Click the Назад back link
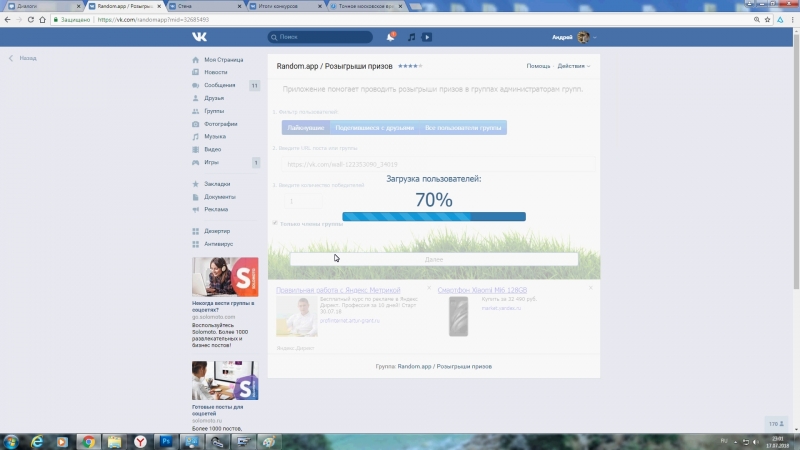Viewport: 800px width, 450px height. 22,58
